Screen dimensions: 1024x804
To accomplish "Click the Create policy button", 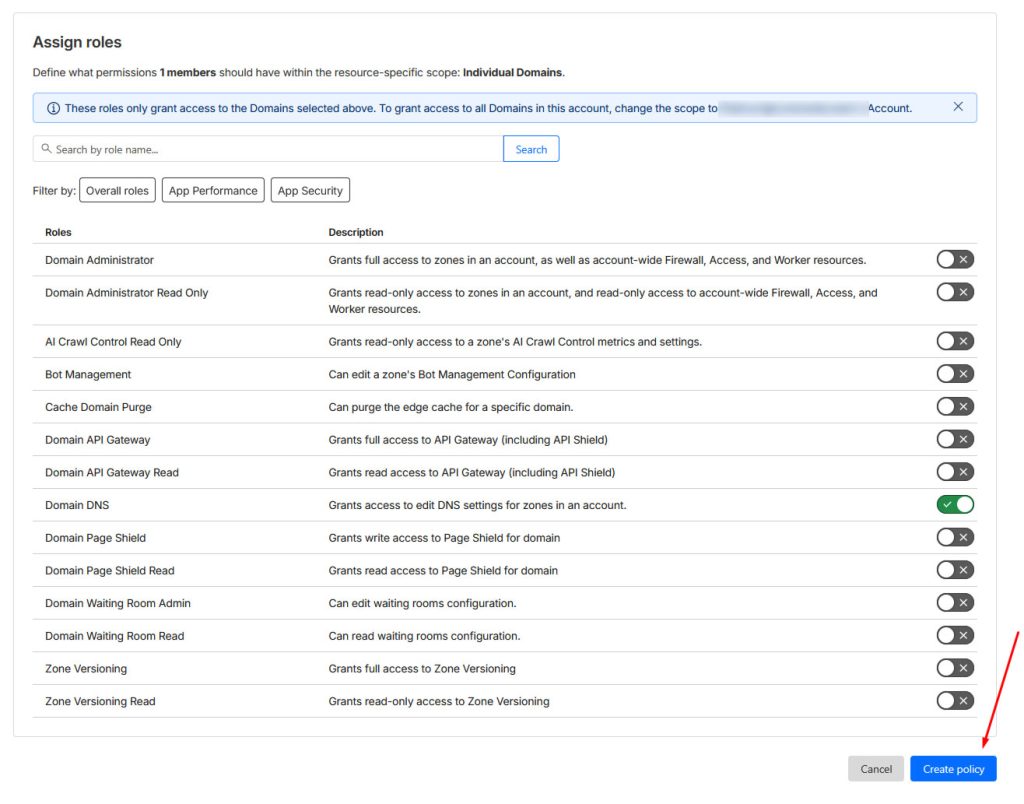I will (953, 769).
